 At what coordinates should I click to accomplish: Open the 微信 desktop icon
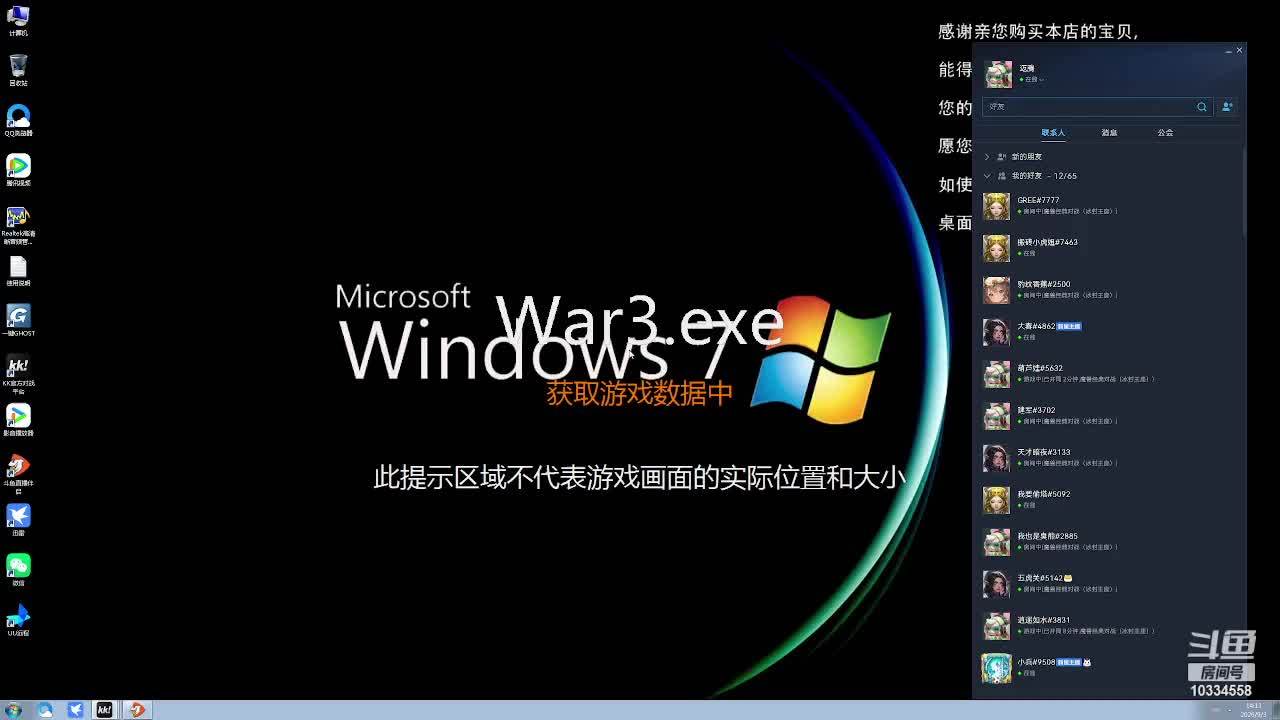coord(18,570)
